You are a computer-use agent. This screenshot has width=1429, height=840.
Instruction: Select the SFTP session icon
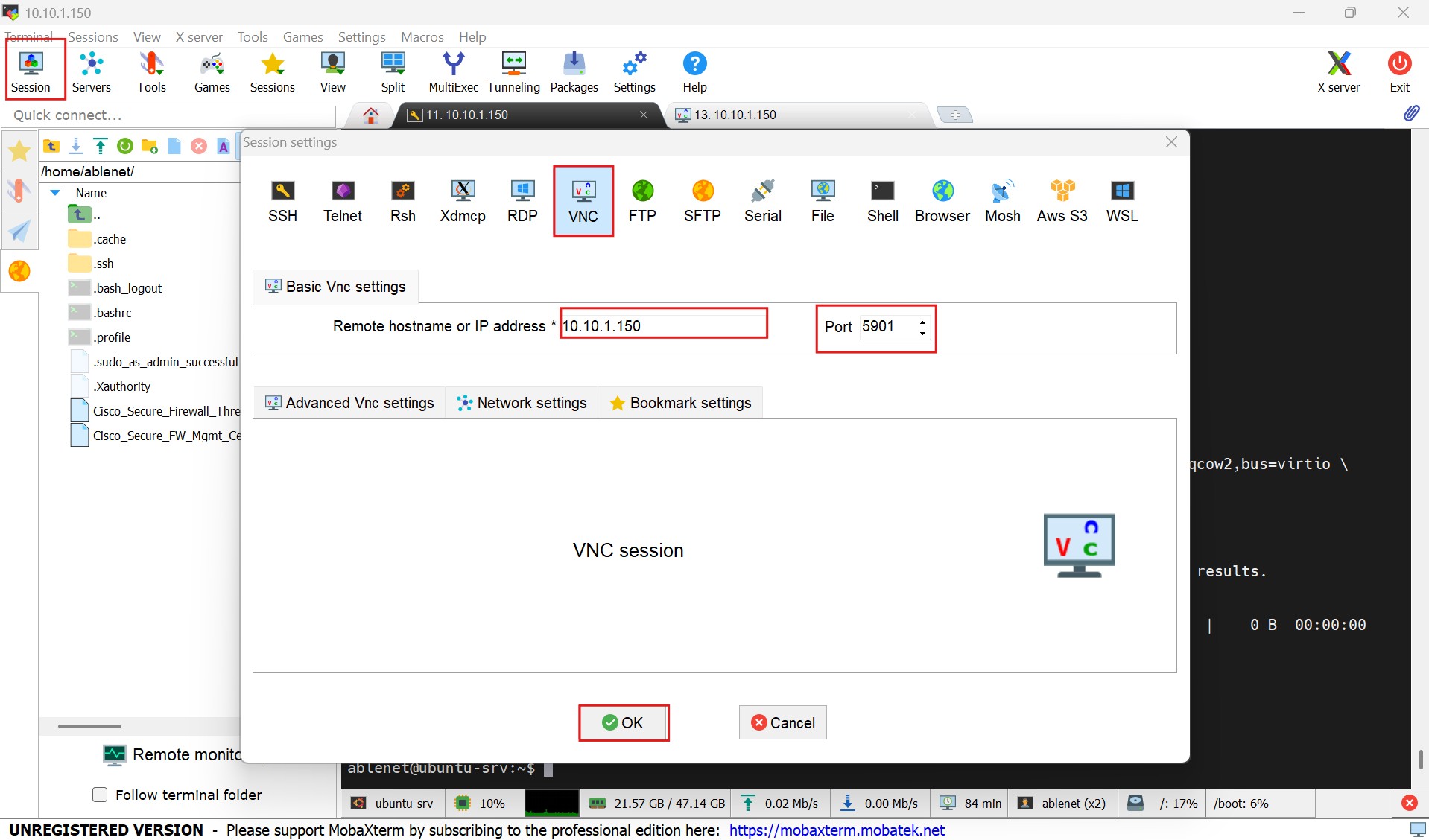(702, 201)
